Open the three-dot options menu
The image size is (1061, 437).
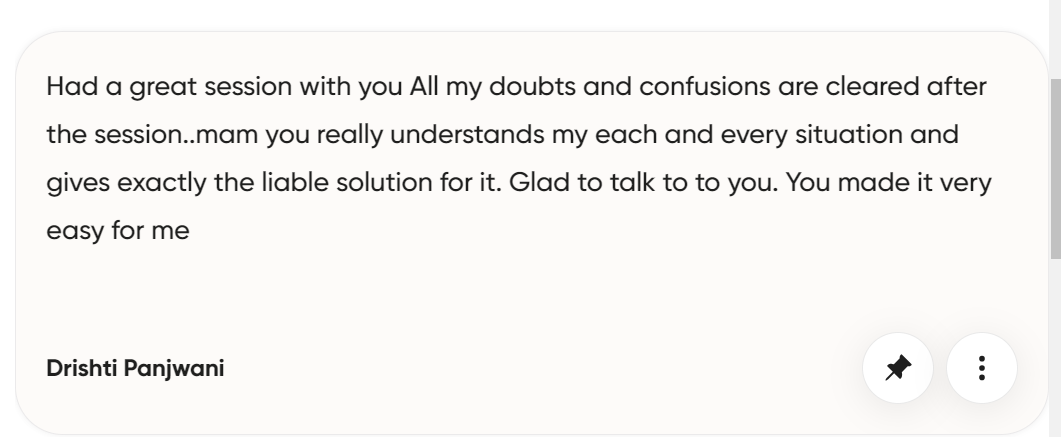coord(982,369)
